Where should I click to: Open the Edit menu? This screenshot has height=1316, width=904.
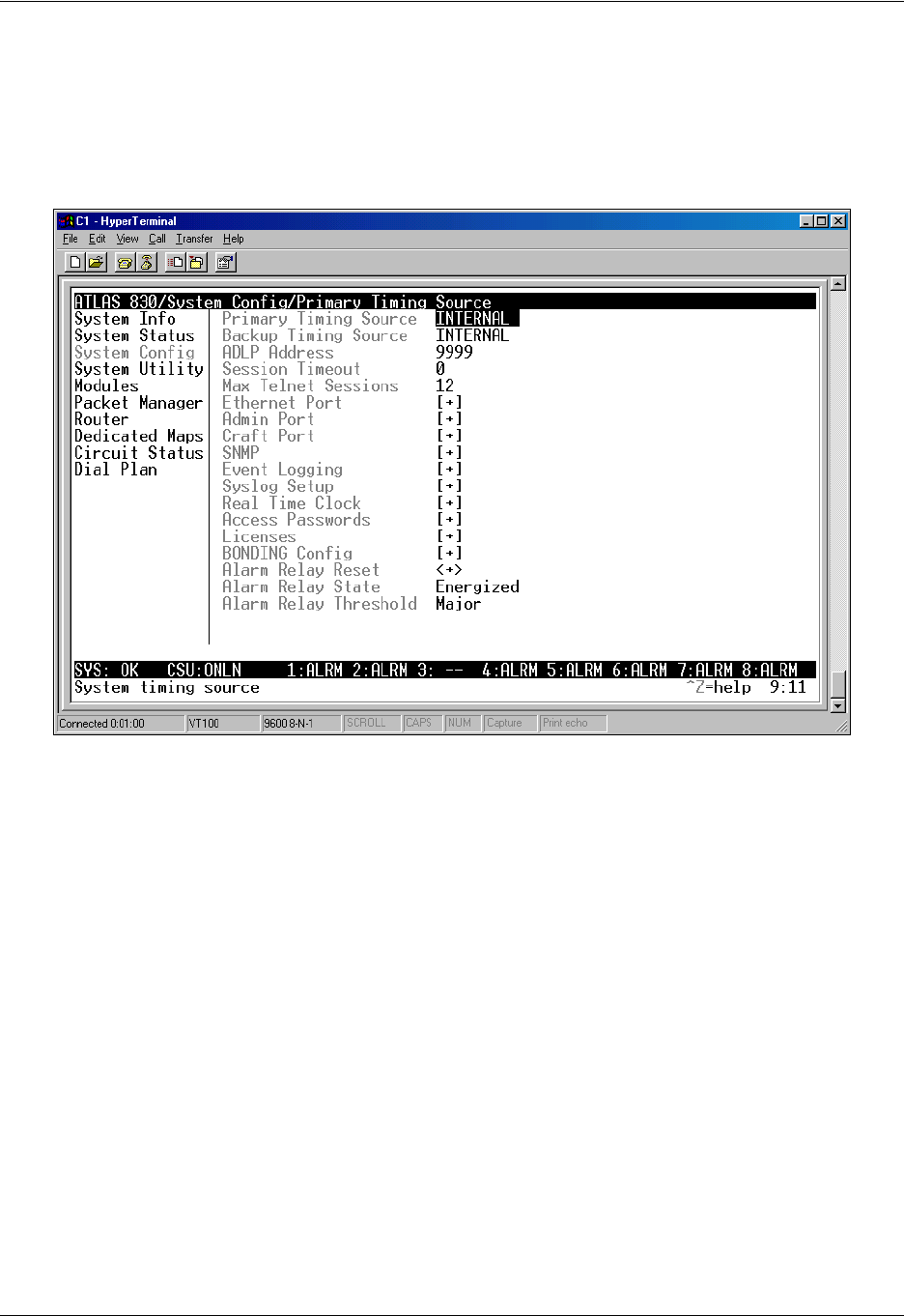click(x=98, y=239)
